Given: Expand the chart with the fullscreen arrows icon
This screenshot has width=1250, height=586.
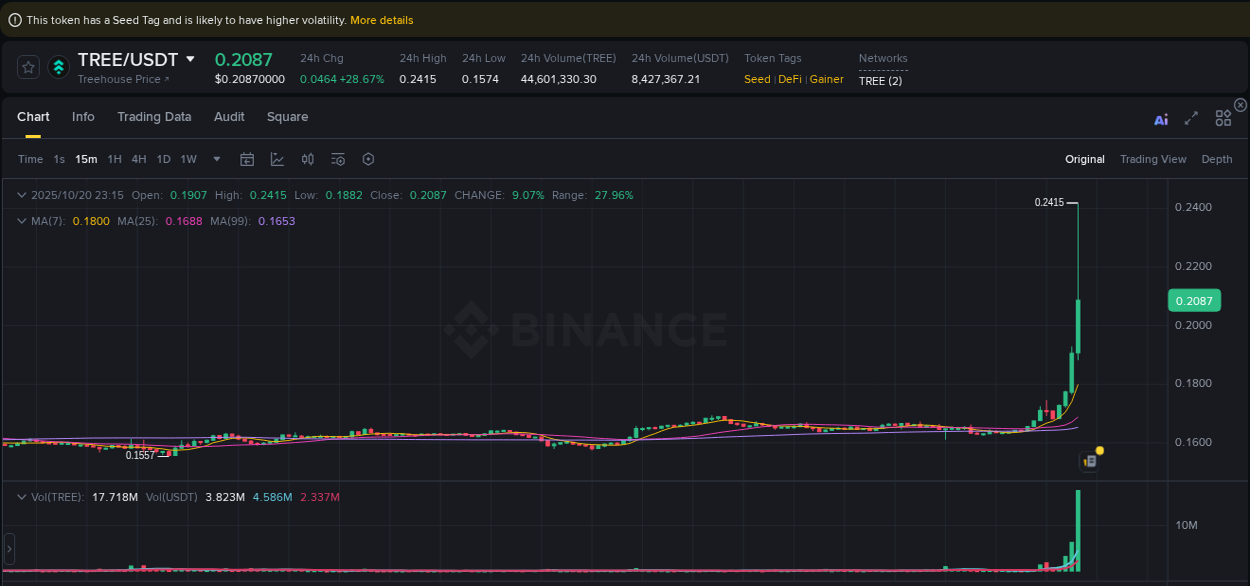Looking at the screenshot, I should coord(1191,118).
